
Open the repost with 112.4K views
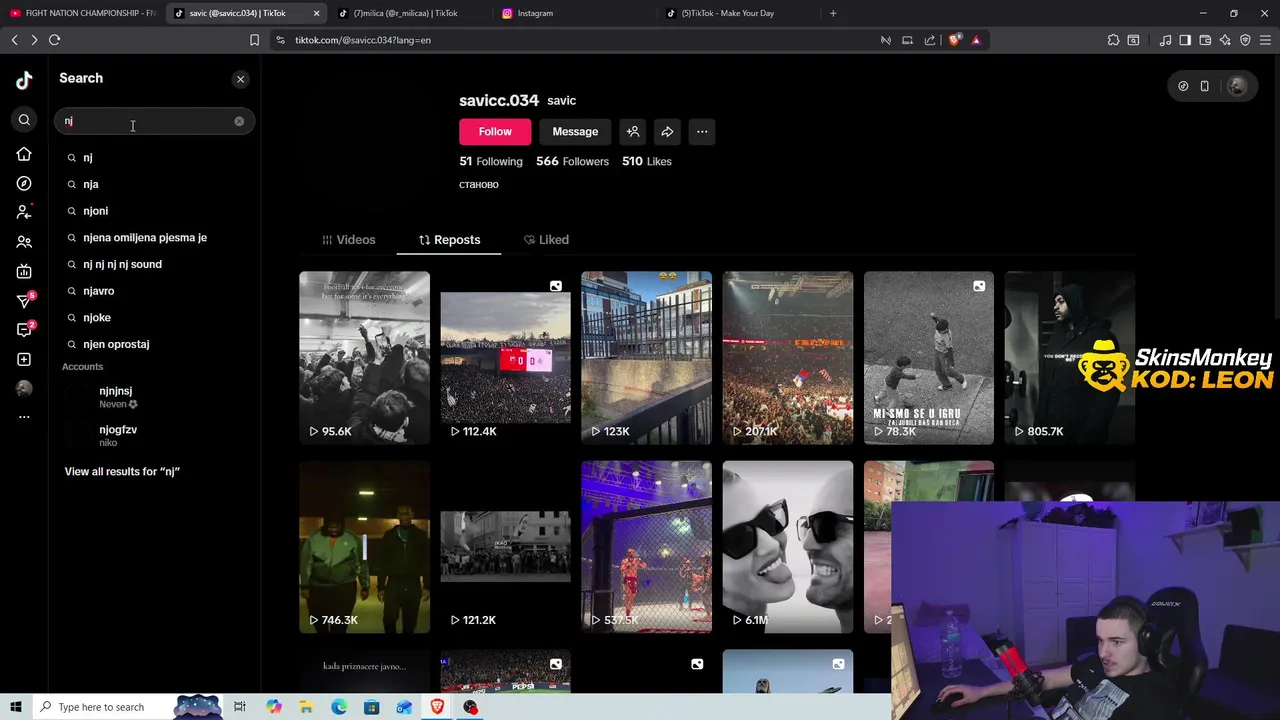click(x=505, y=358)
